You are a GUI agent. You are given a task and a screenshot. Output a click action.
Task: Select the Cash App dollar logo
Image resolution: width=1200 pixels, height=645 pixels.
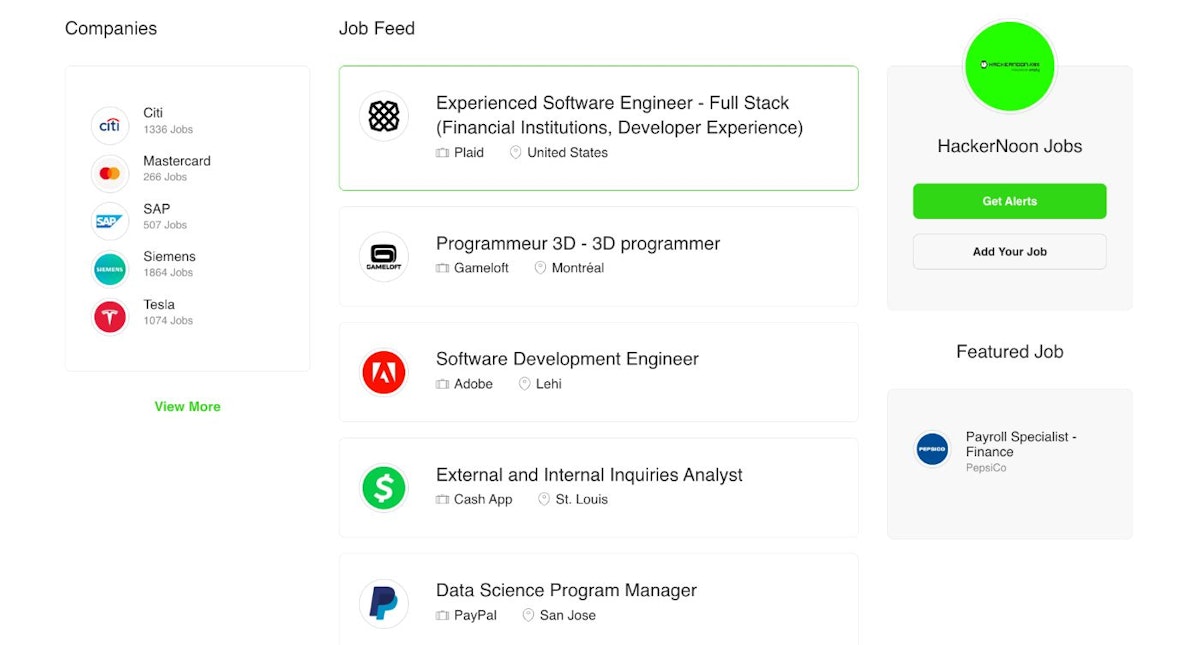[x=384, y=488]
